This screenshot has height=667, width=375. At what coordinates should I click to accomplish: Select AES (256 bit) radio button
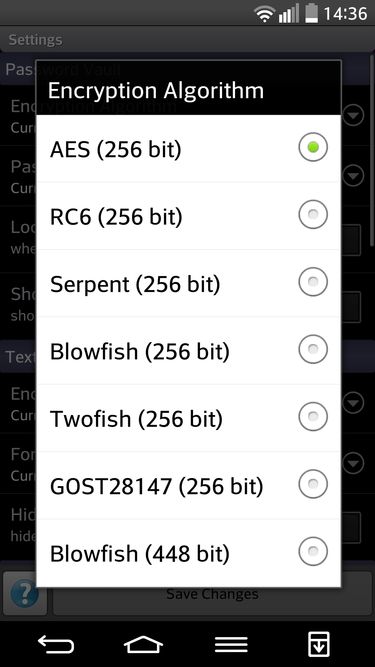pos(313,147)
